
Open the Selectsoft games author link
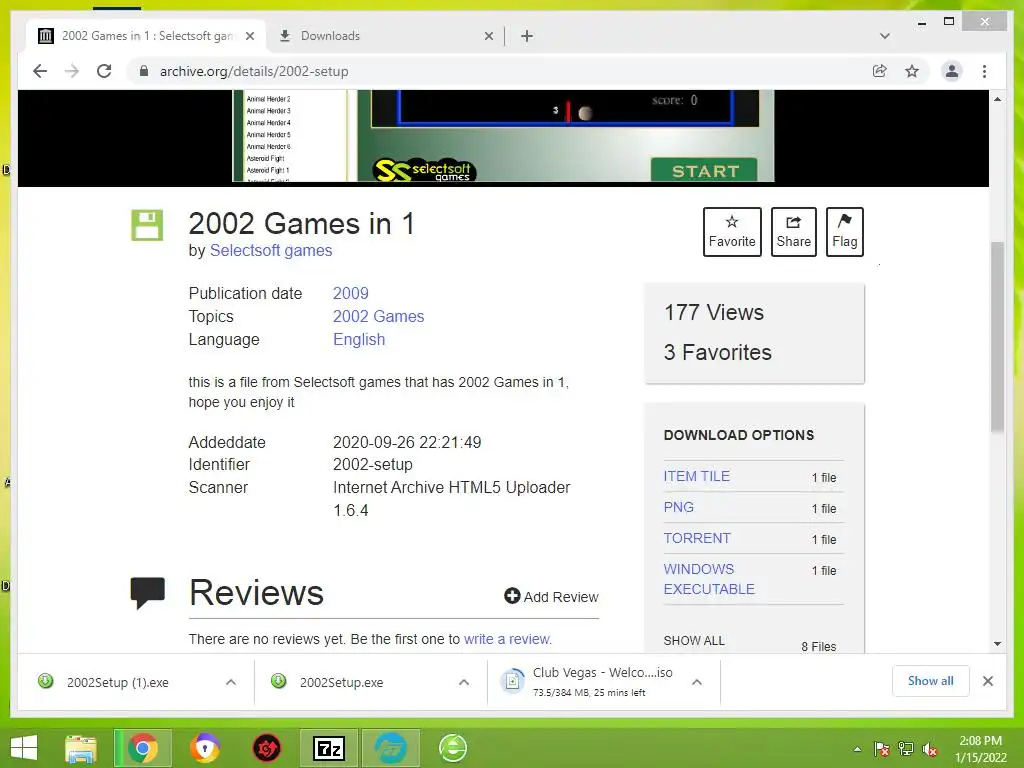(271, 251)
